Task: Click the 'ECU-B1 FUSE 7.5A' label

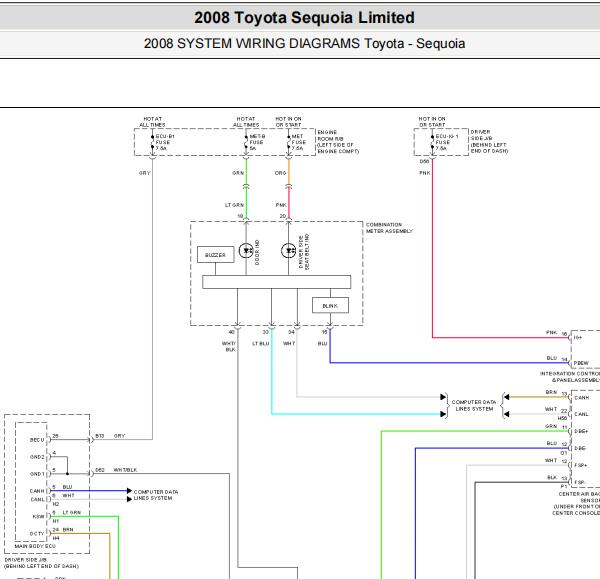Action: [165, 142]
